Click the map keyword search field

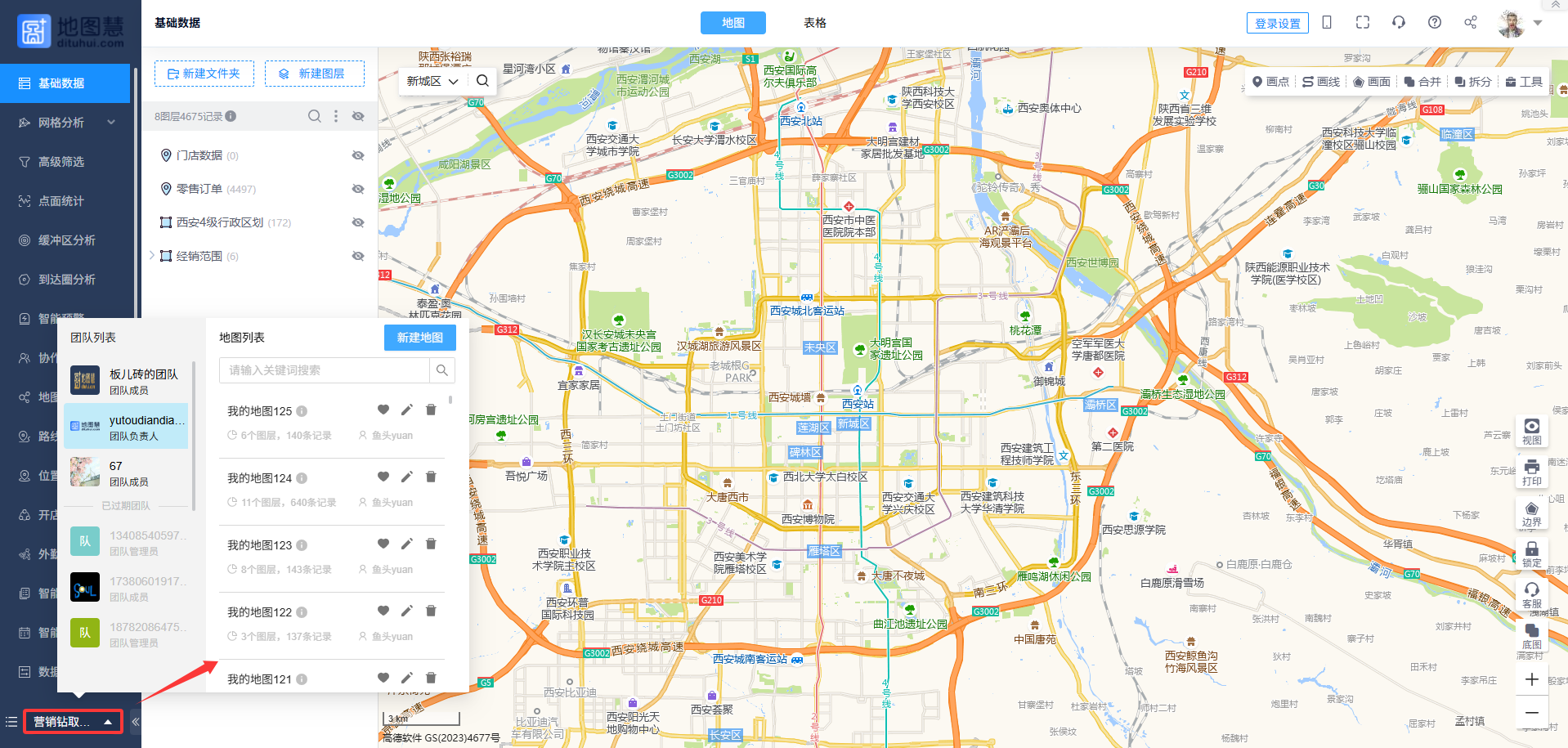pyautogui.click(x=325, y=370)
